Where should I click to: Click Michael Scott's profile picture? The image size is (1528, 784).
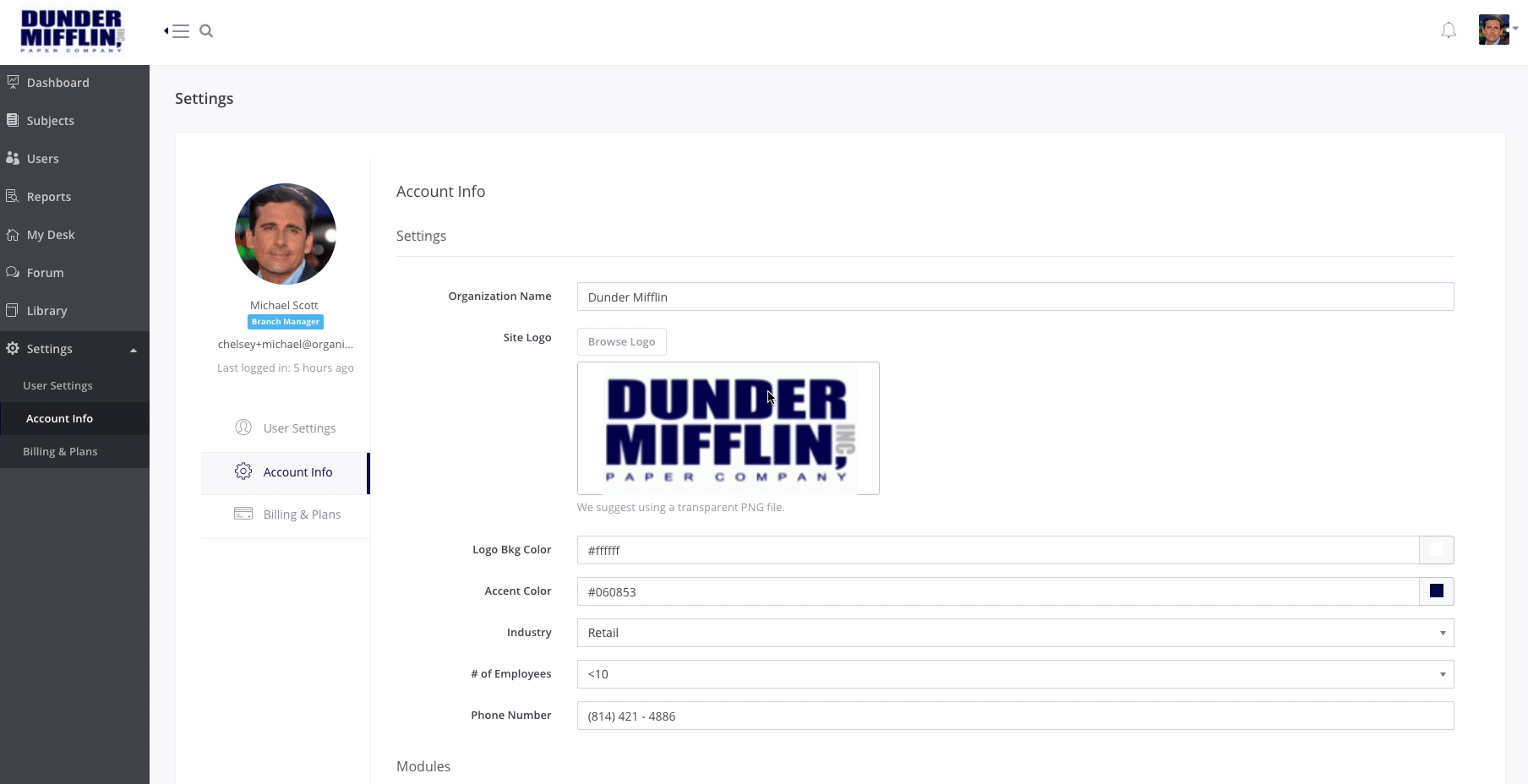click(x=286, y=234)
